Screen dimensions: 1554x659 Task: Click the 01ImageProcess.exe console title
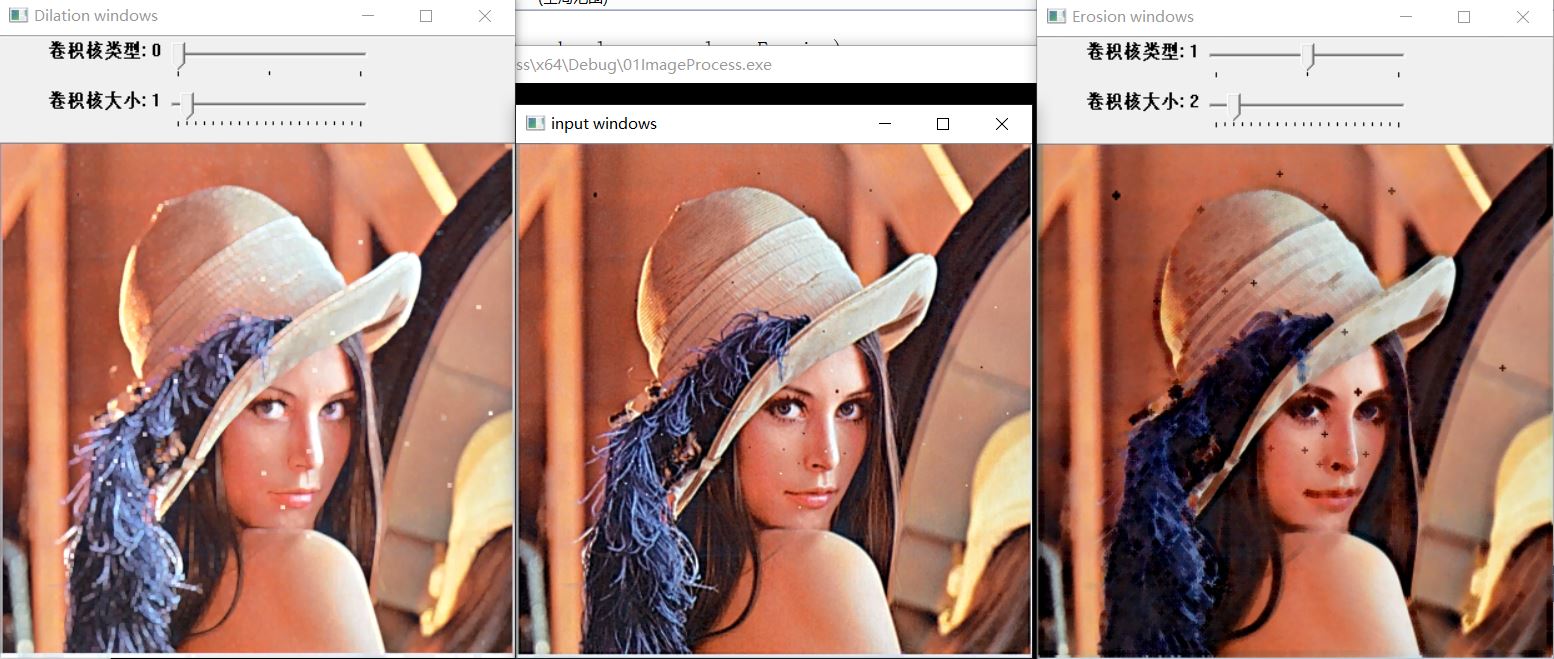click(643, 65)
